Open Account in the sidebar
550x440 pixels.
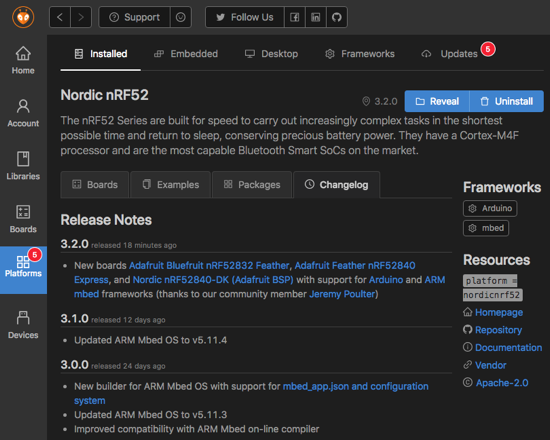pos(23,113)
